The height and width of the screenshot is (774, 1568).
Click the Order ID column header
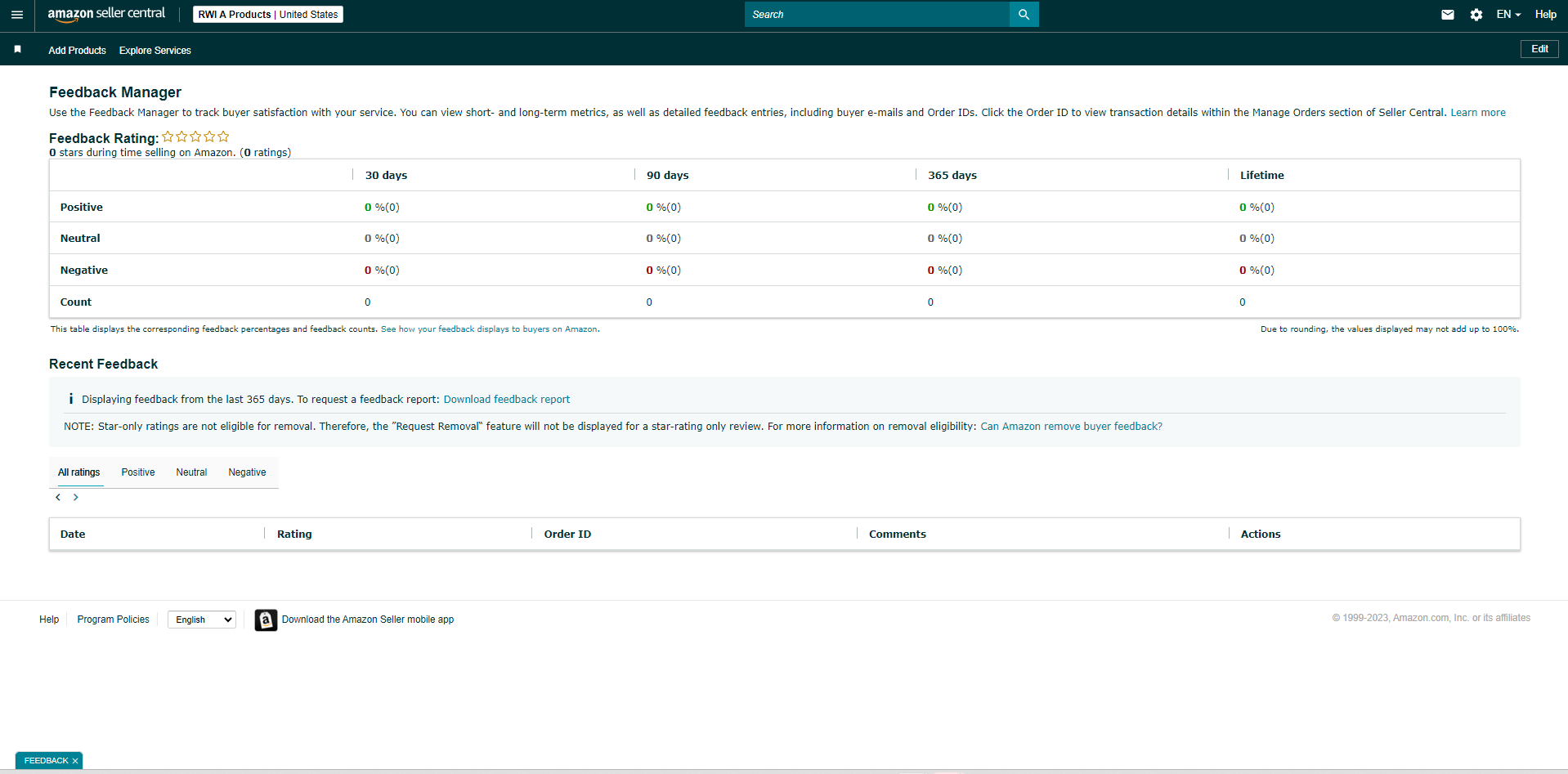567,535
